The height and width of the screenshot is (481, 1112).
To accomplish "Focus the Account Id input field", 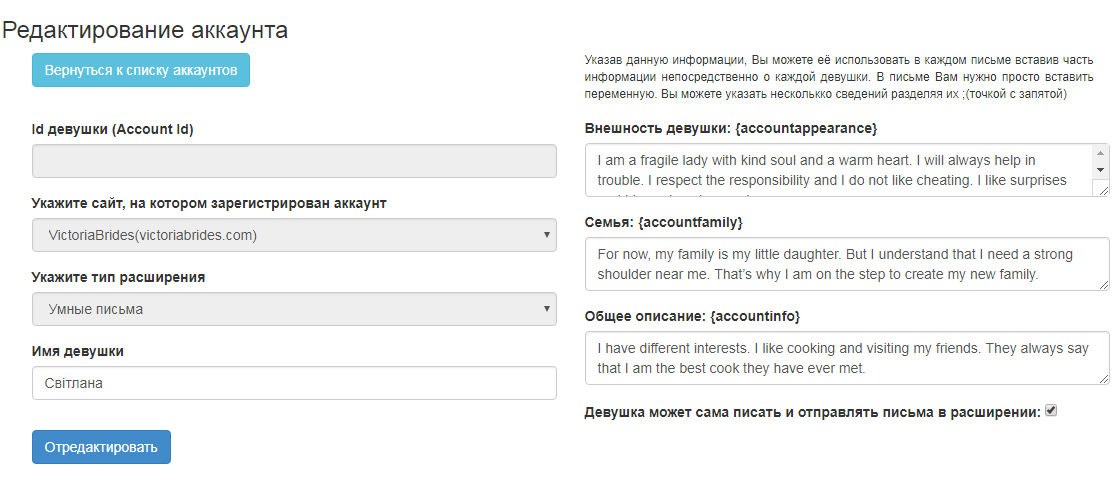I will coord(294,161).
